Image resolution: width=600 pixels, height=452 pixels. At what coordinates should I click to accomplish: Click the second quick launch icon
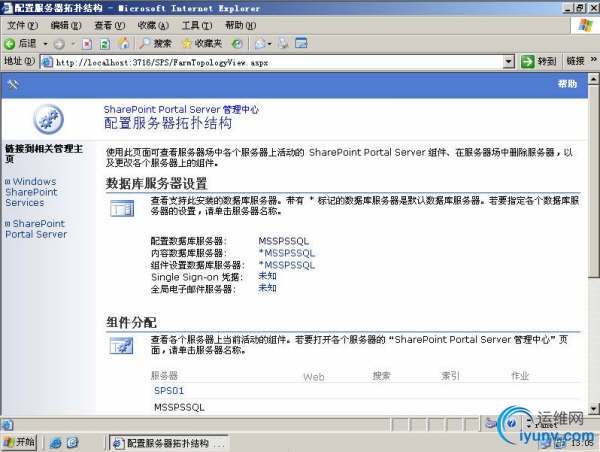(72, 443)
